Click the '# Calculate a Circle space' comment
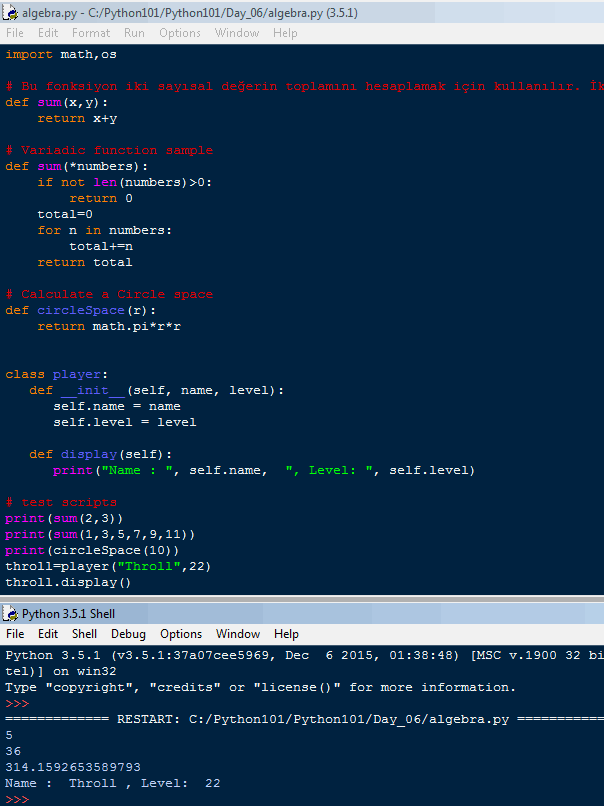604x806 pixels. point(109,294)
